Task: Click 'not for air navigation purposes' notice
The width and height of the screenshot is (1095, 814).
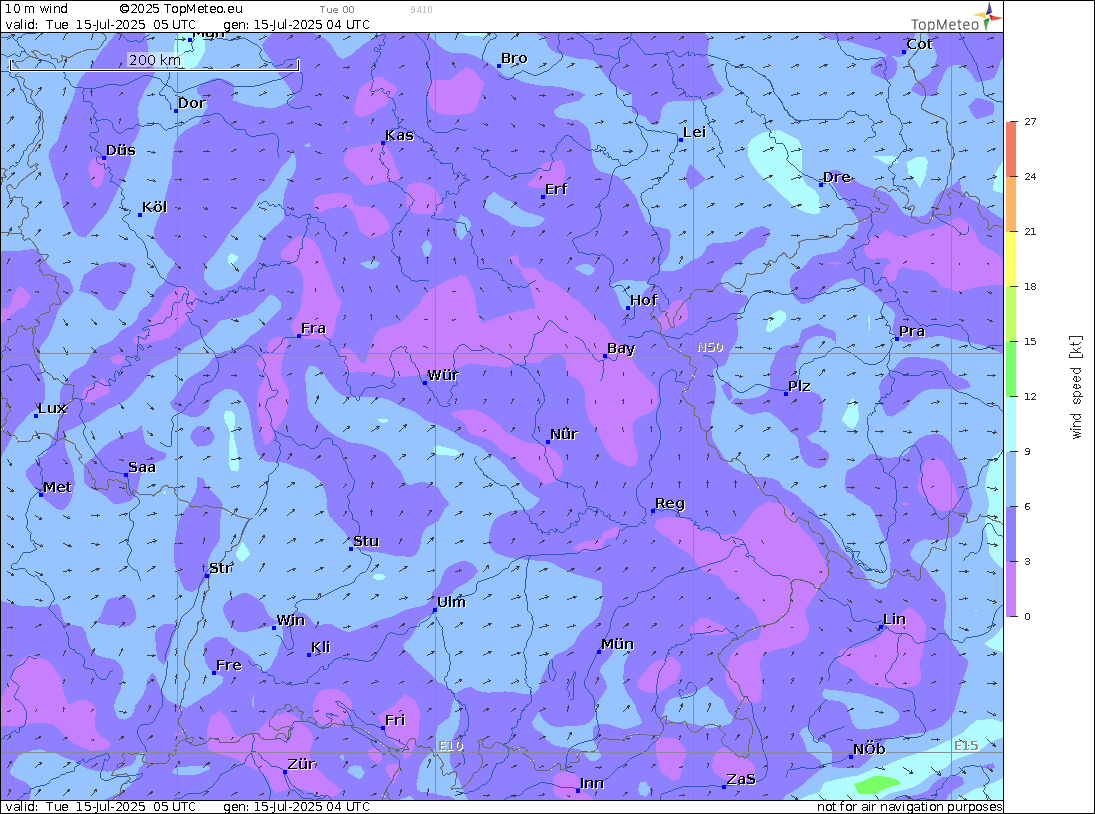Action: click(909, 806)
